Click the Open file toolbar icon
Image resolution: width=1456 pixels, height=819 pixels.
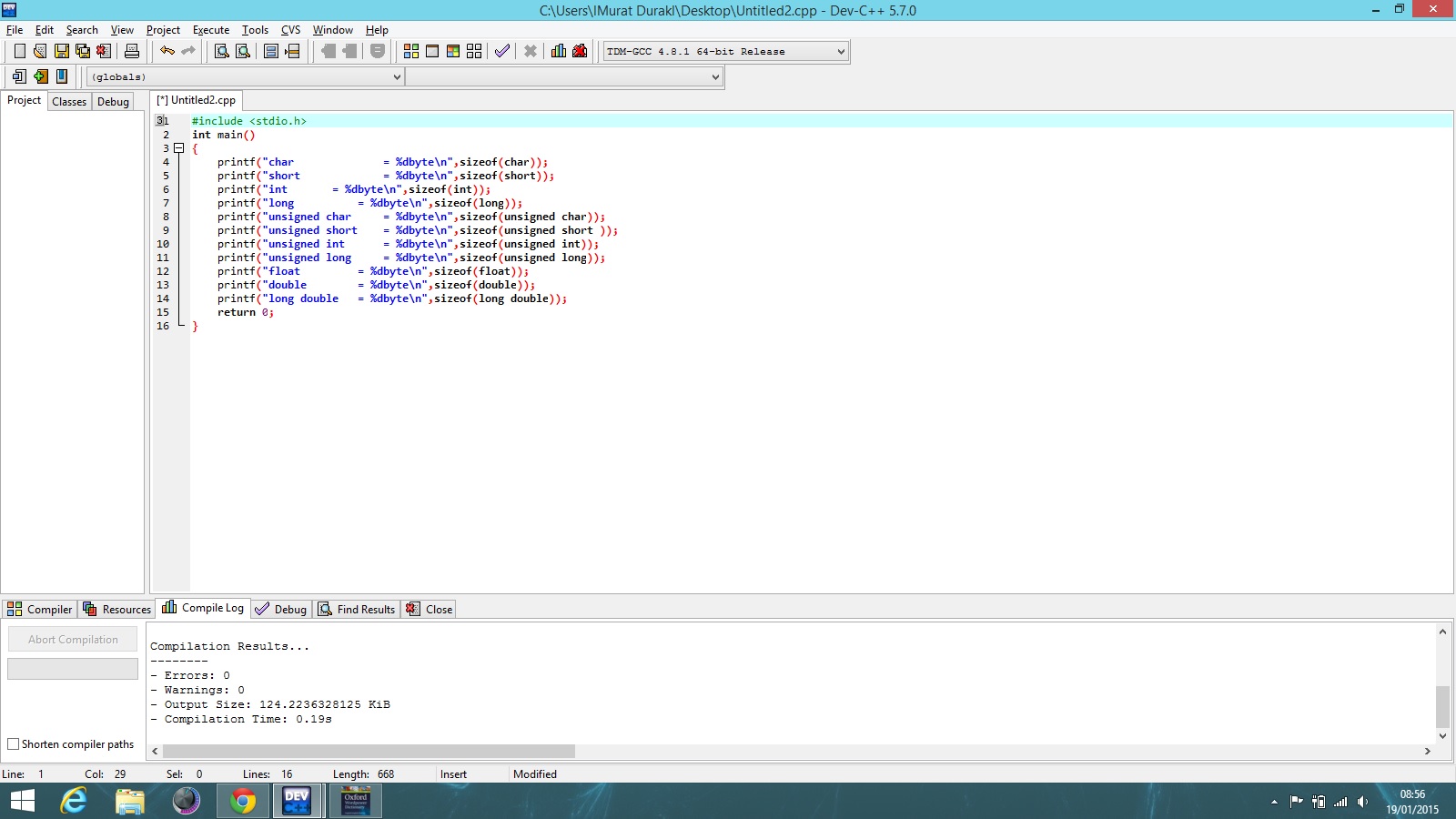(x=40, y=51)
